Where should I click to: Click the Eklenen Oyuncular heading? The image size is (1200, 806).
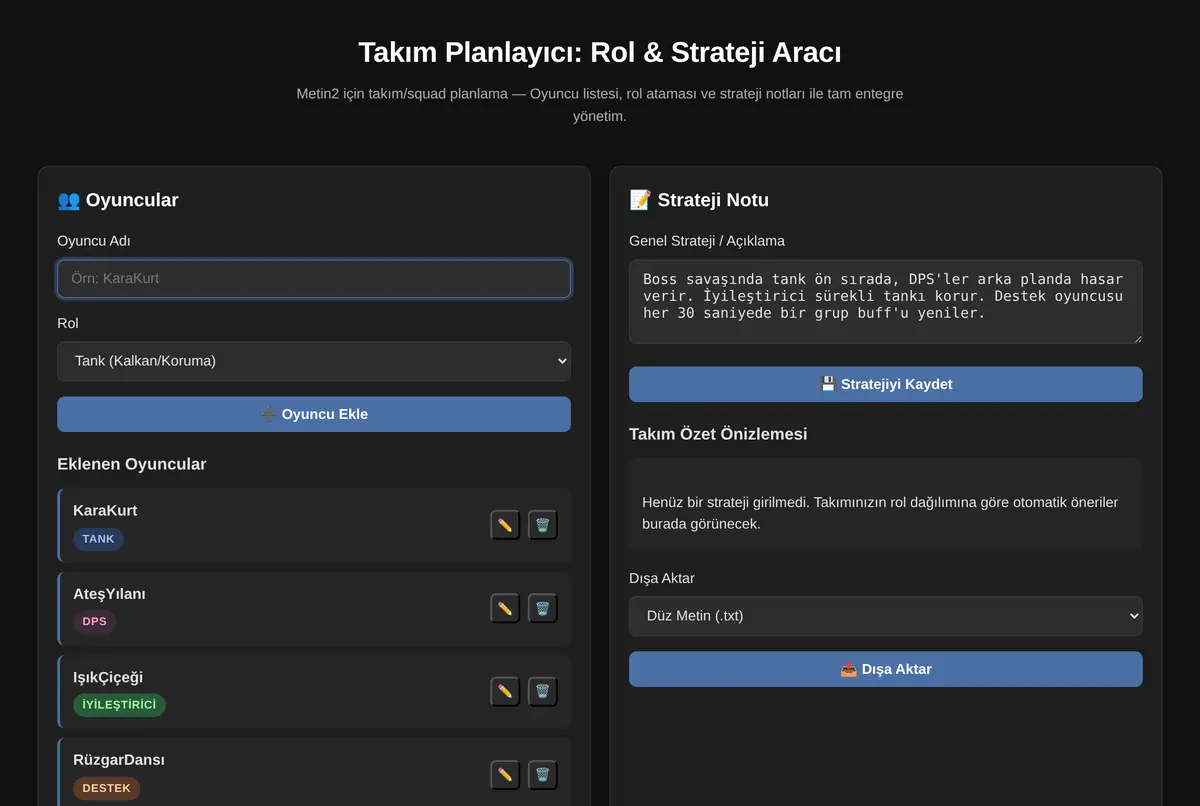coord(132,464)
